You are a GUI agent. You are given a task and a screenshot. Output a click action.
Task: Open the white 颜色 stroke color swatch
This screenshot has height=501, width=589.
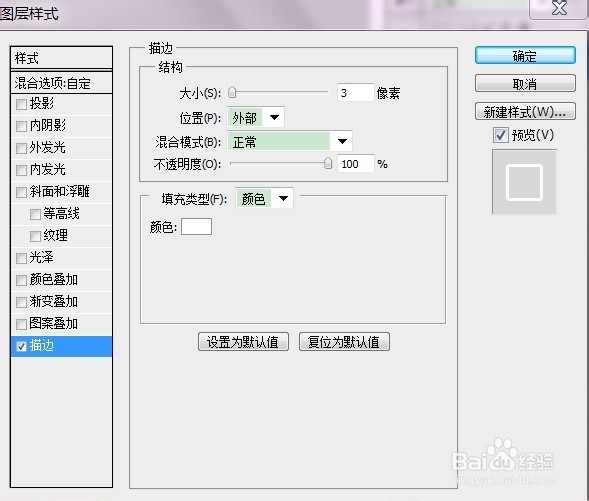pos(196,226)
